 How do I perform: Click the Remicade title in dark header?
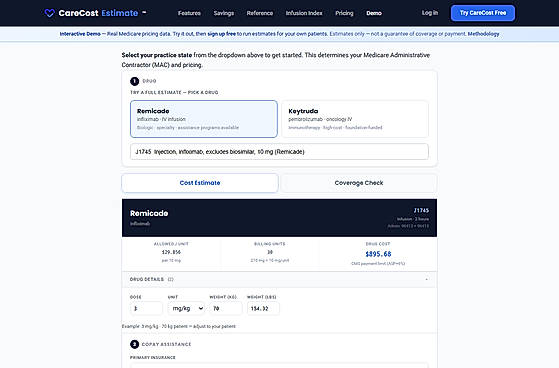point(149,213)
